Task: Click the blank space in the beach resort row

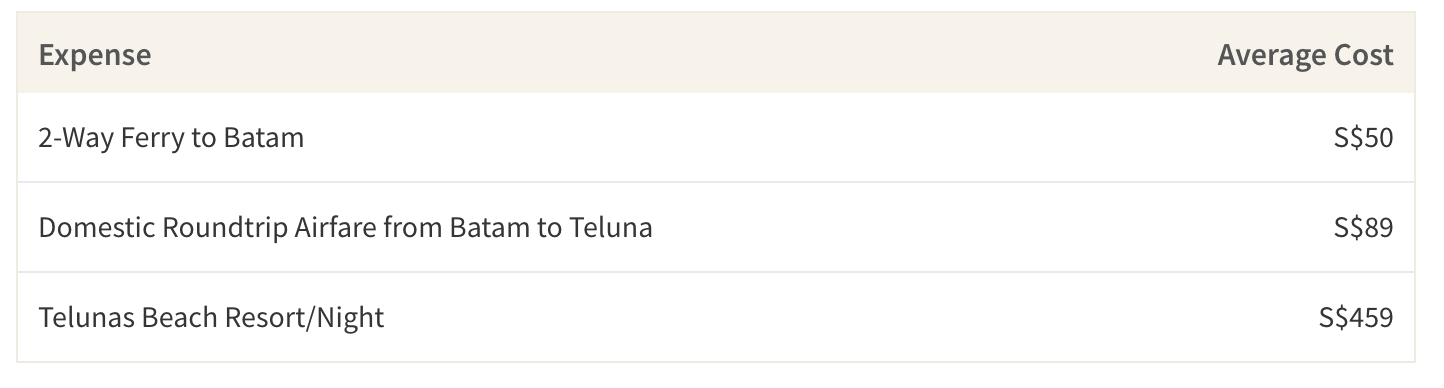Action: tap(851, 318)
